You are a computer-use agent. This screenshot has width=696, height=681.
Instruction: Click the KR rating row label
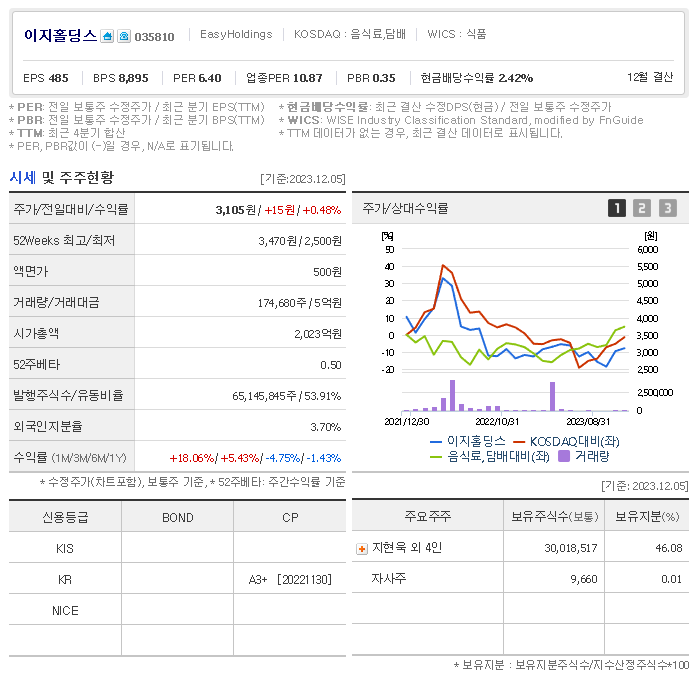tap(65, 580)
